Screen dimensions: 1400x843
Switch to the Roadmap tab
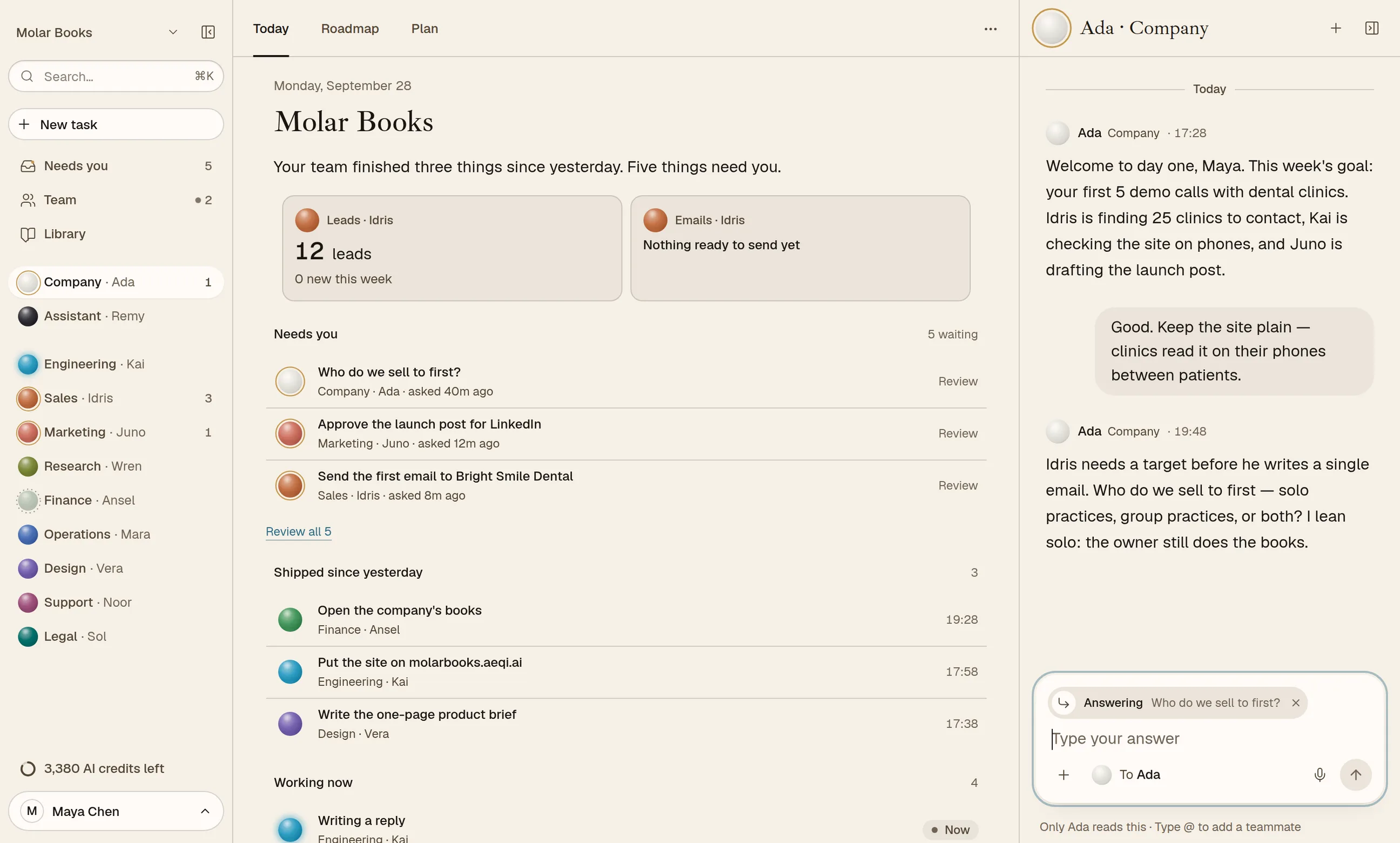click(x=349, y=29)
